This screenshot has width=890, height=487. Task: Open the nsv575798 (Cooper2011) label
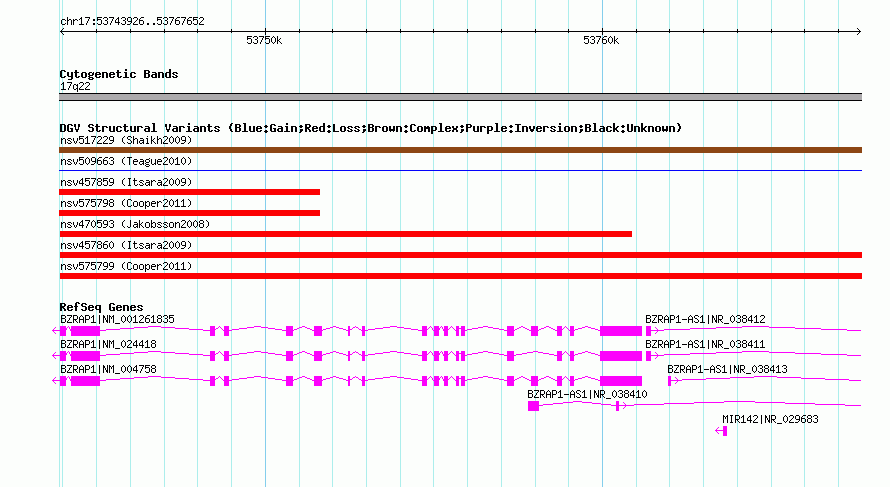pyautogui.click(x=126, y=203)
